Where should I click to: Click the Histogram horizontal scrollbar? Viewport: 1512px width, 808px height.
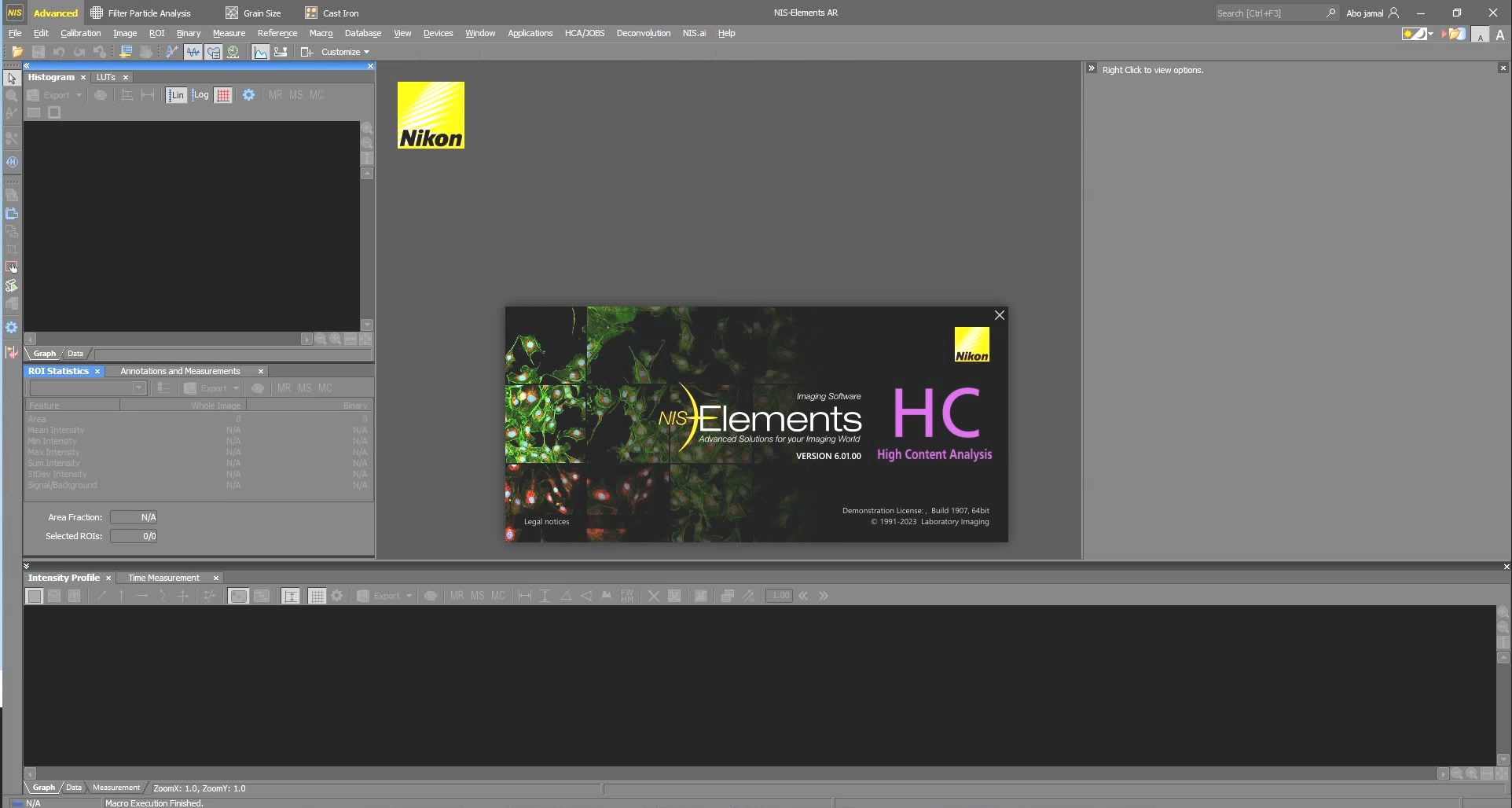(168, 340)
